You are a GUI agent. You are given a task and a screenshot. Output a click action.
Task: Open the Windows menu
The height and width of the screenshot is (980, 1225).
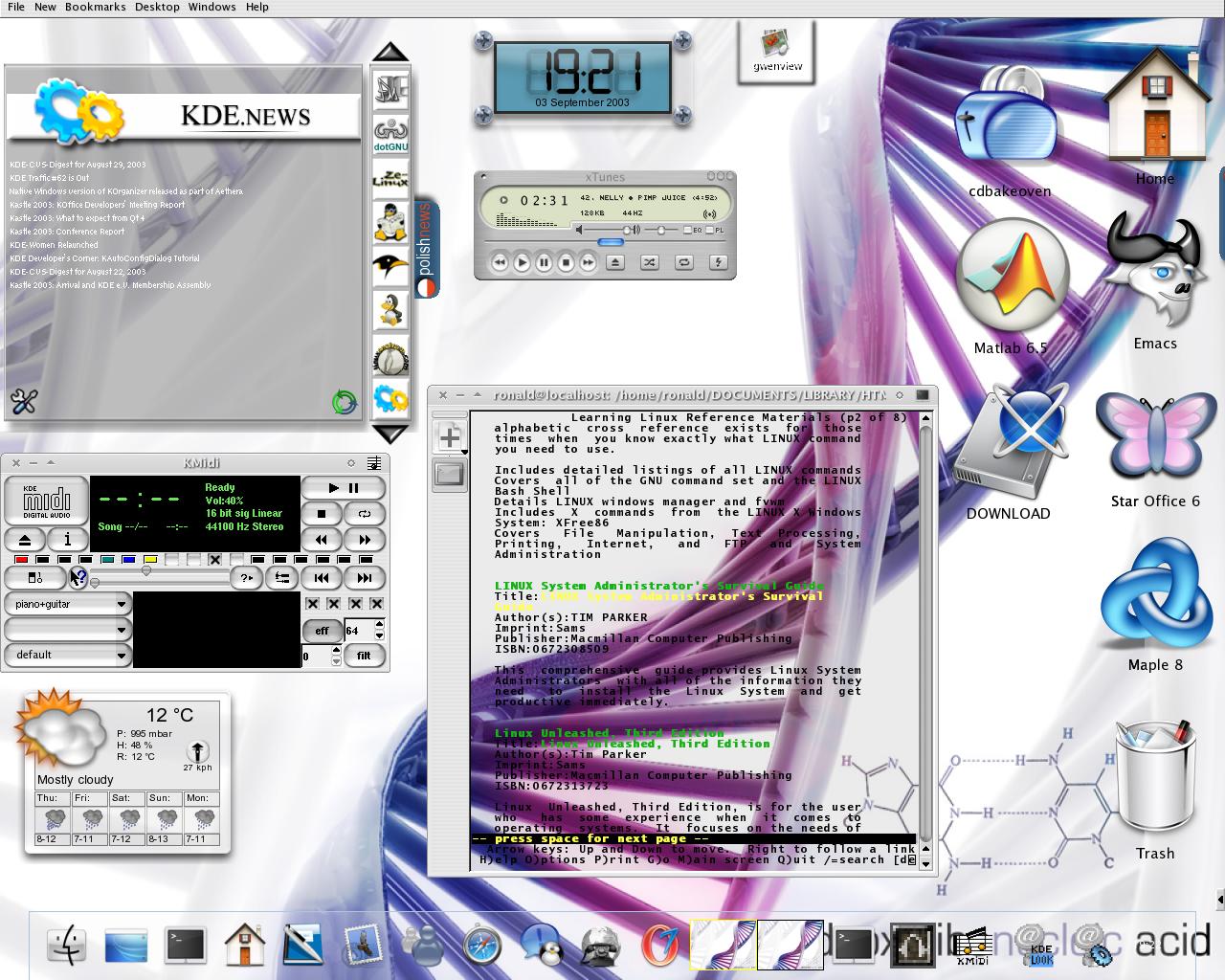tap(212, 7)
